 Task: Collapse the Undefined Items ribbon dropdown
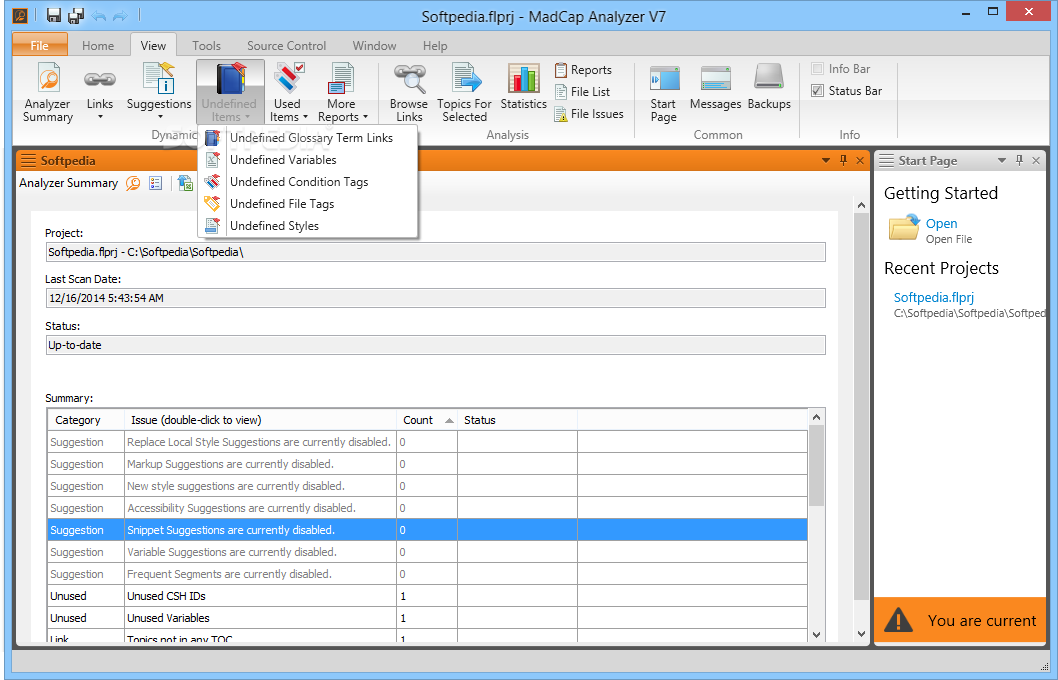pyautogui.click(x=229, y=92)
